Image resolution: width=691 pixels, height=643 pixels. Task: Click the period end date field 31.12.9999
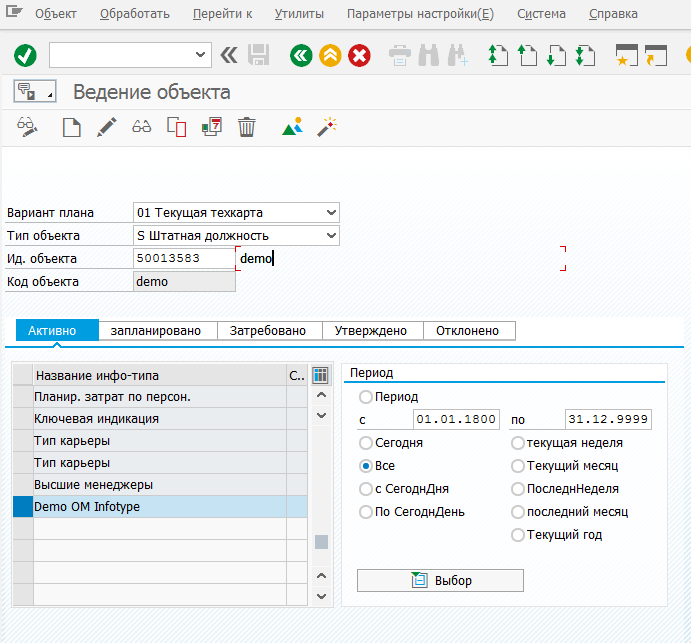(608, 419)
